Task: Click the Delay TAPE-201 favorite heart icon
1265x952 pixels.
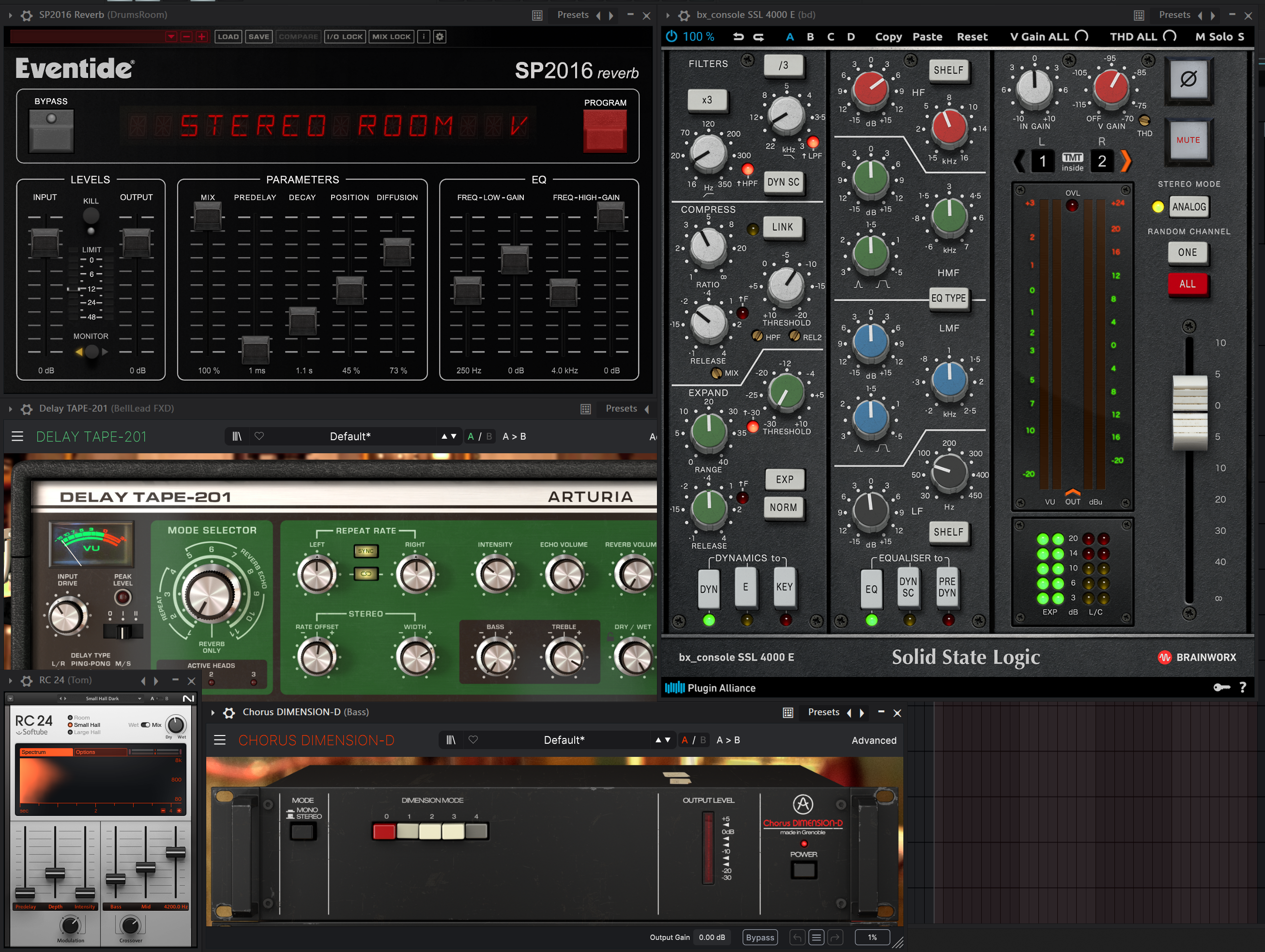Action: 259,436
